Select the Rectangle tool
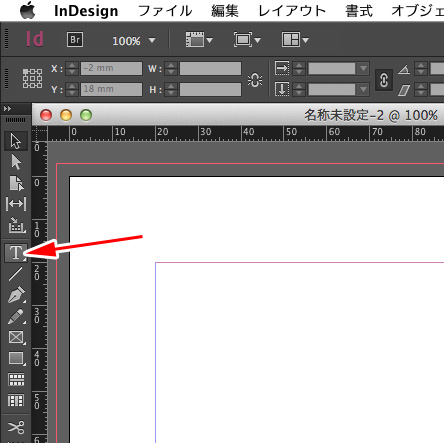 coord(16,359)
